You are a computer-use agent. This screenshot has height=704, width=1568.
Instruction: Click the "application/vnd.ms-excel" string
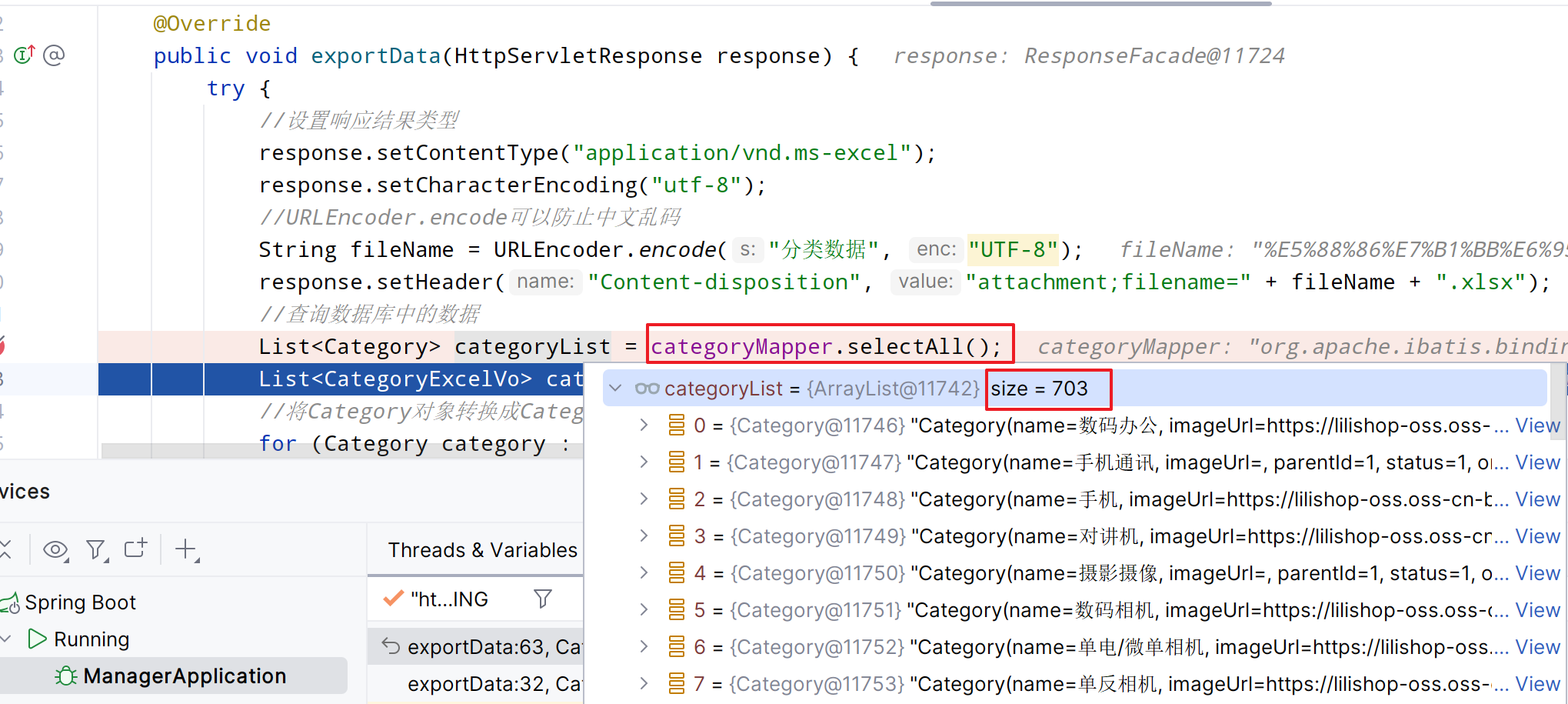[741, 152]
